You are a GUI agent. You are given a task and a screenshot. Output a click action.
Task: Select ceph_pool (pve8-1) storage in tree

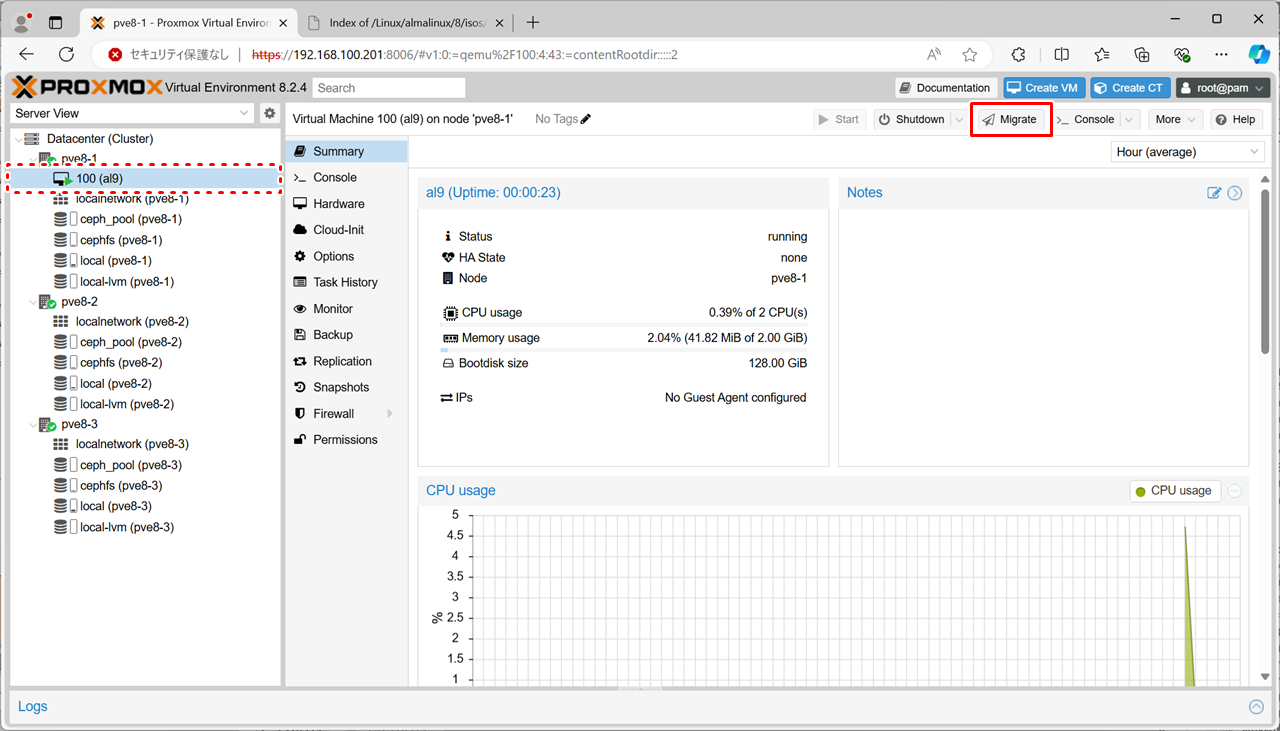(130, 219)
